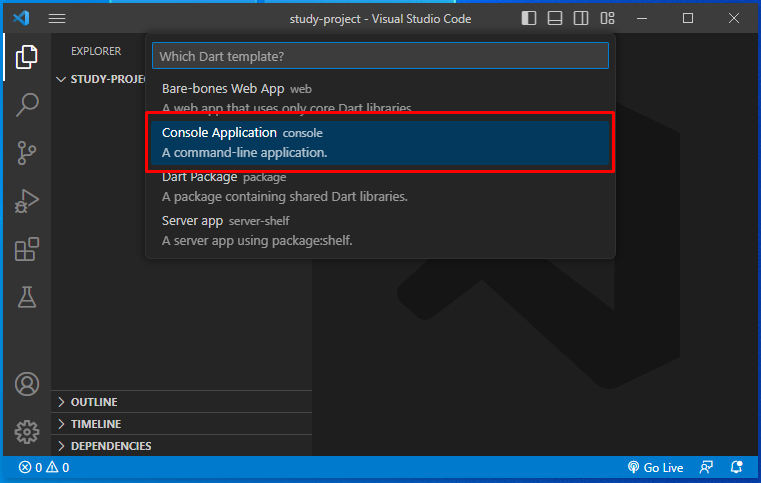Open the Run and Debug view
The image size is (761, 483).
[x=27, y=201]
